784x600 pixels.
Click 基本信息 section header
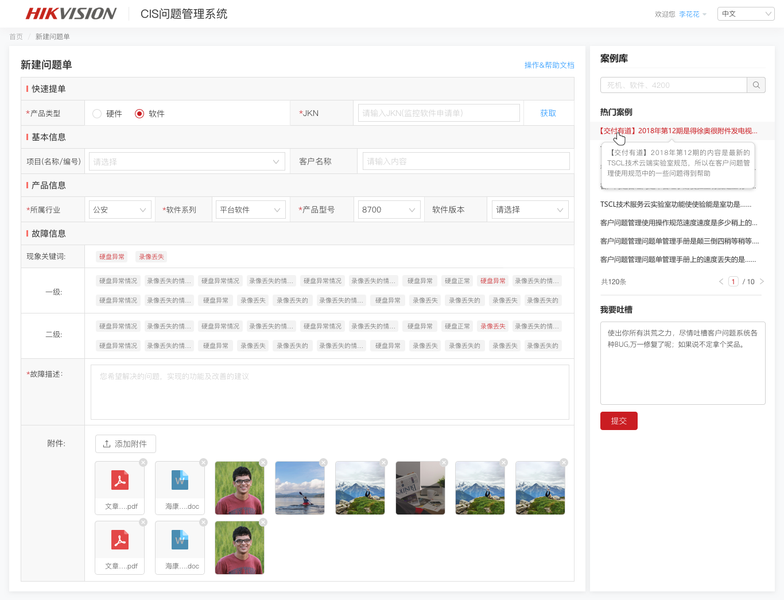coord(48,137)
